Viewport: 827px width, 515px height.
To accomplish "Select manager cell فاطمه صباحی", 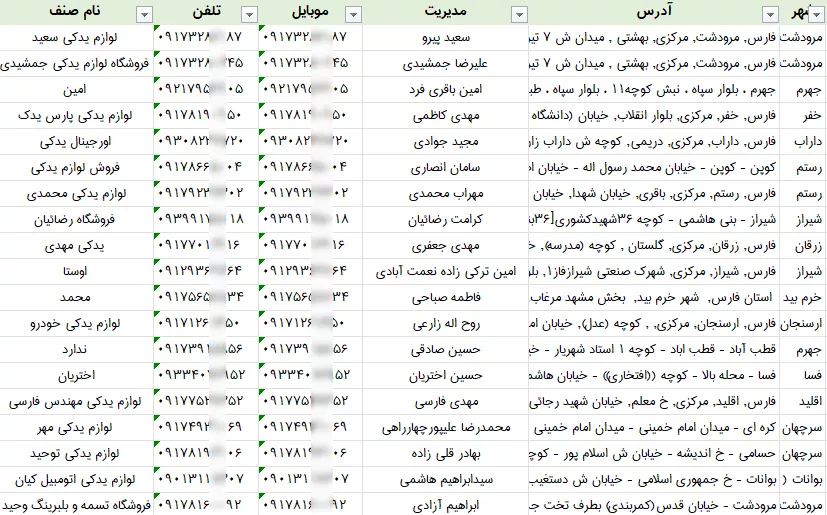I will 446,297.
